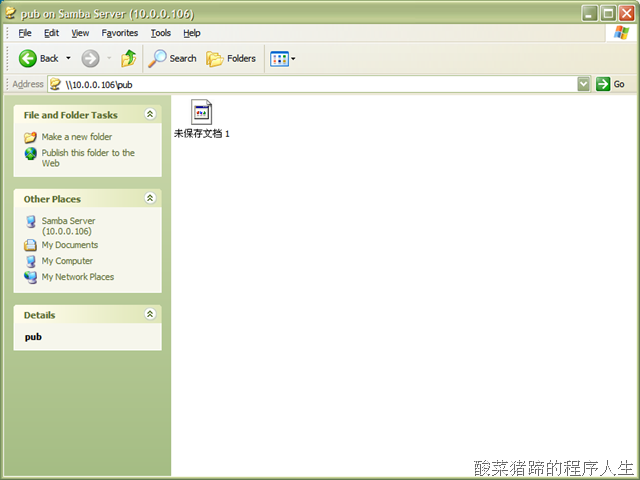Open the Forward history dropdown arrow
Viewport: 640px width, 480px height.
pyautogui.click(x=109, y=58)
